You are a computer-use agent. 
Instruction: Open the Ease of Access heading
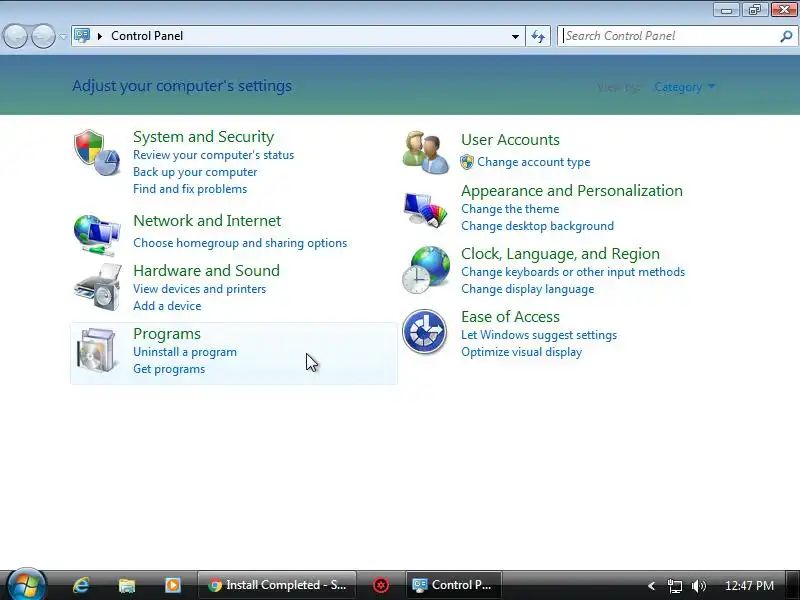510,317
